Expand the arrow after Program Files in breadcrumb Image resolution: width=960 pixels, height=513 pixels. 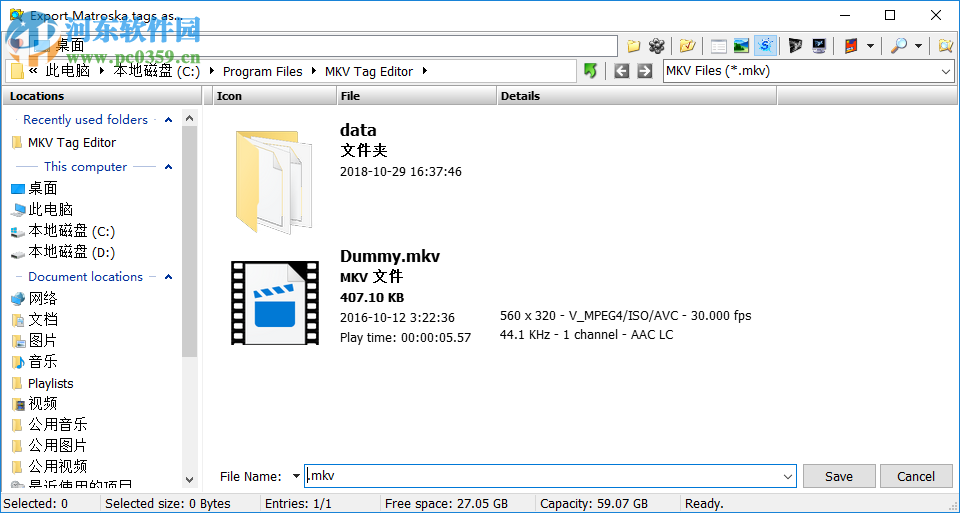click(313, 72)
